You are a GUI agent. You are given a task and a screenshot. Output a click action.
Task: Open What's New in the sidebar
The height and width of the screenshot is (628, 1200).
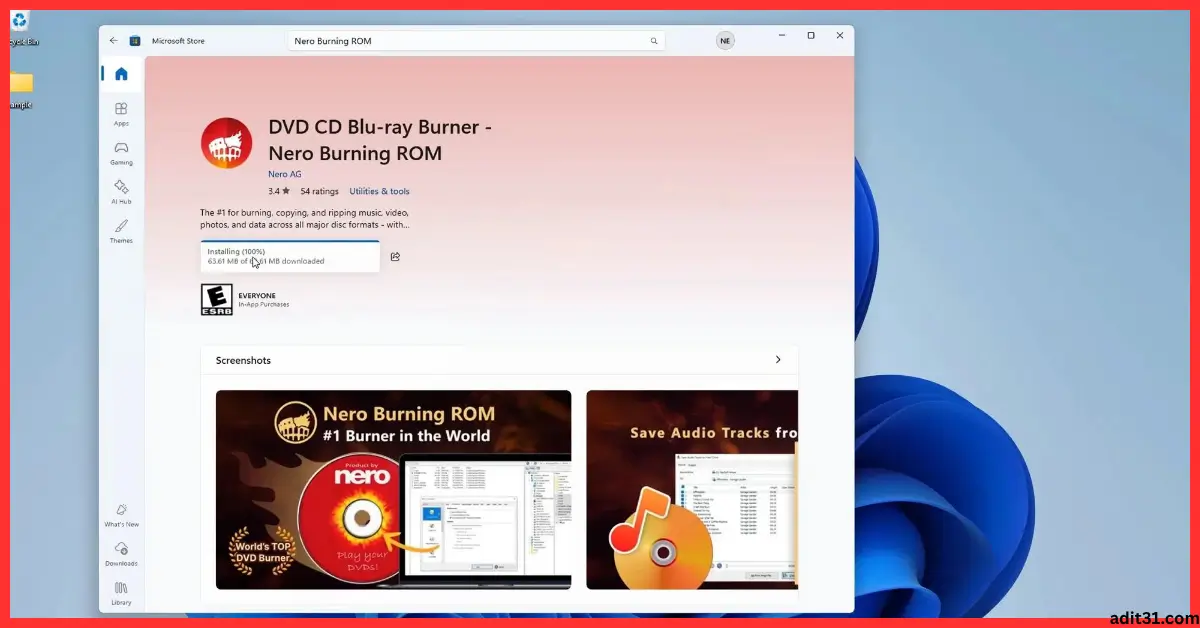pyautogui.click(x=121, y=515)
